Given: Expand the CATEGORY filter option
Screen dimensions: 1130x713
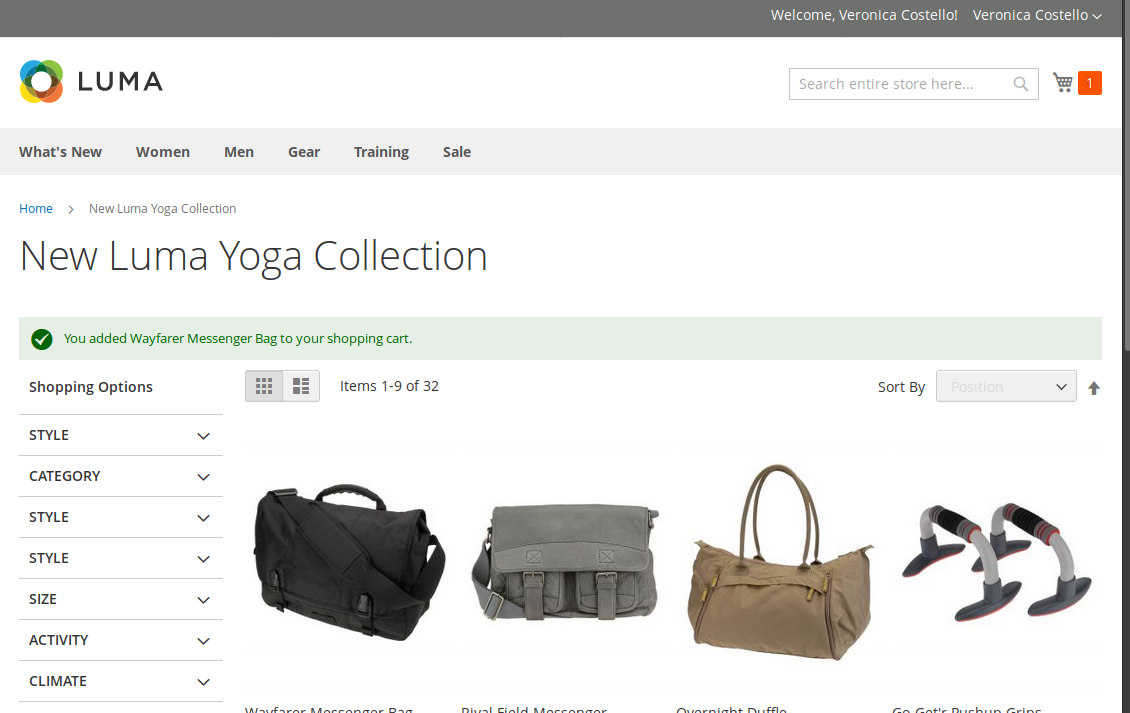Looking at the screenshot, I should point(120,476).
